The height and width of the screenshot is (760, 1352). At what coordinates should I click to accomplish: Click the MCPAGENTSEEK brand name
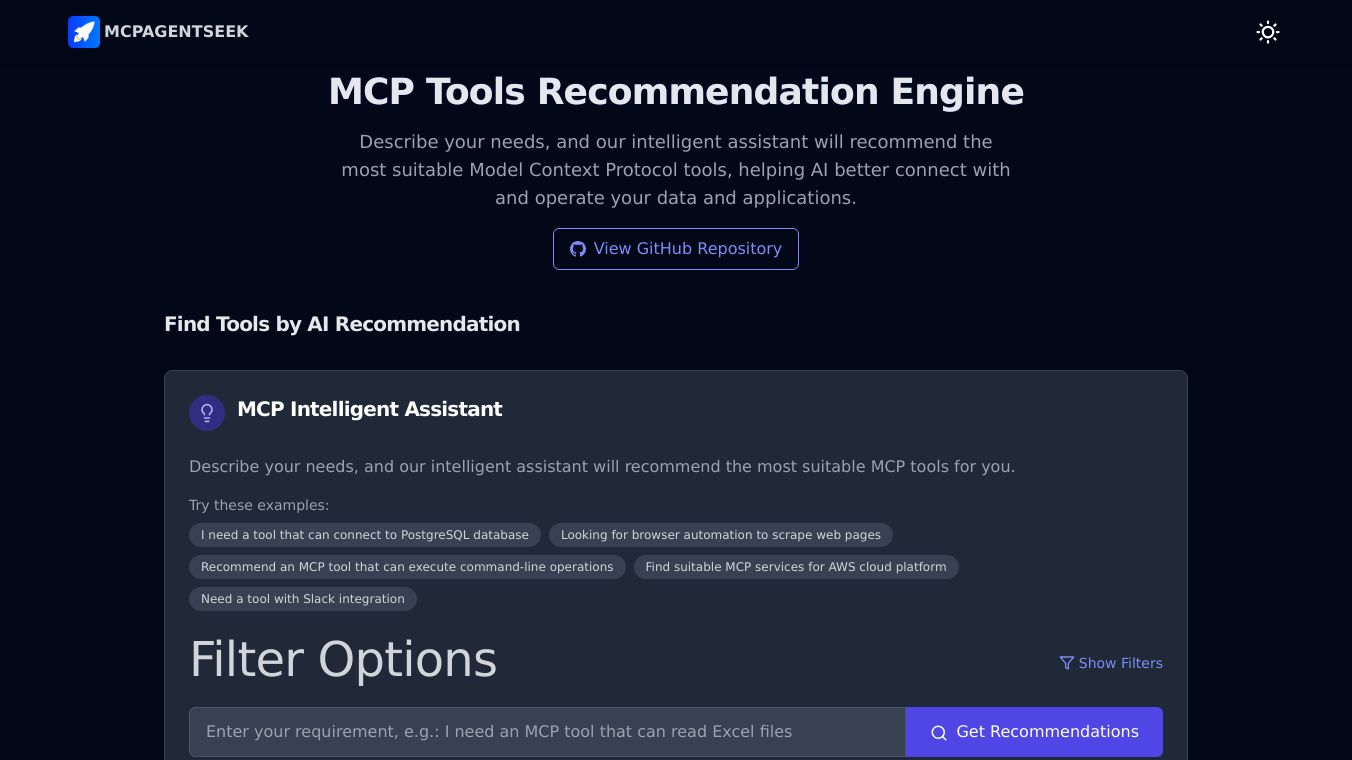click(x=176, y=32)
